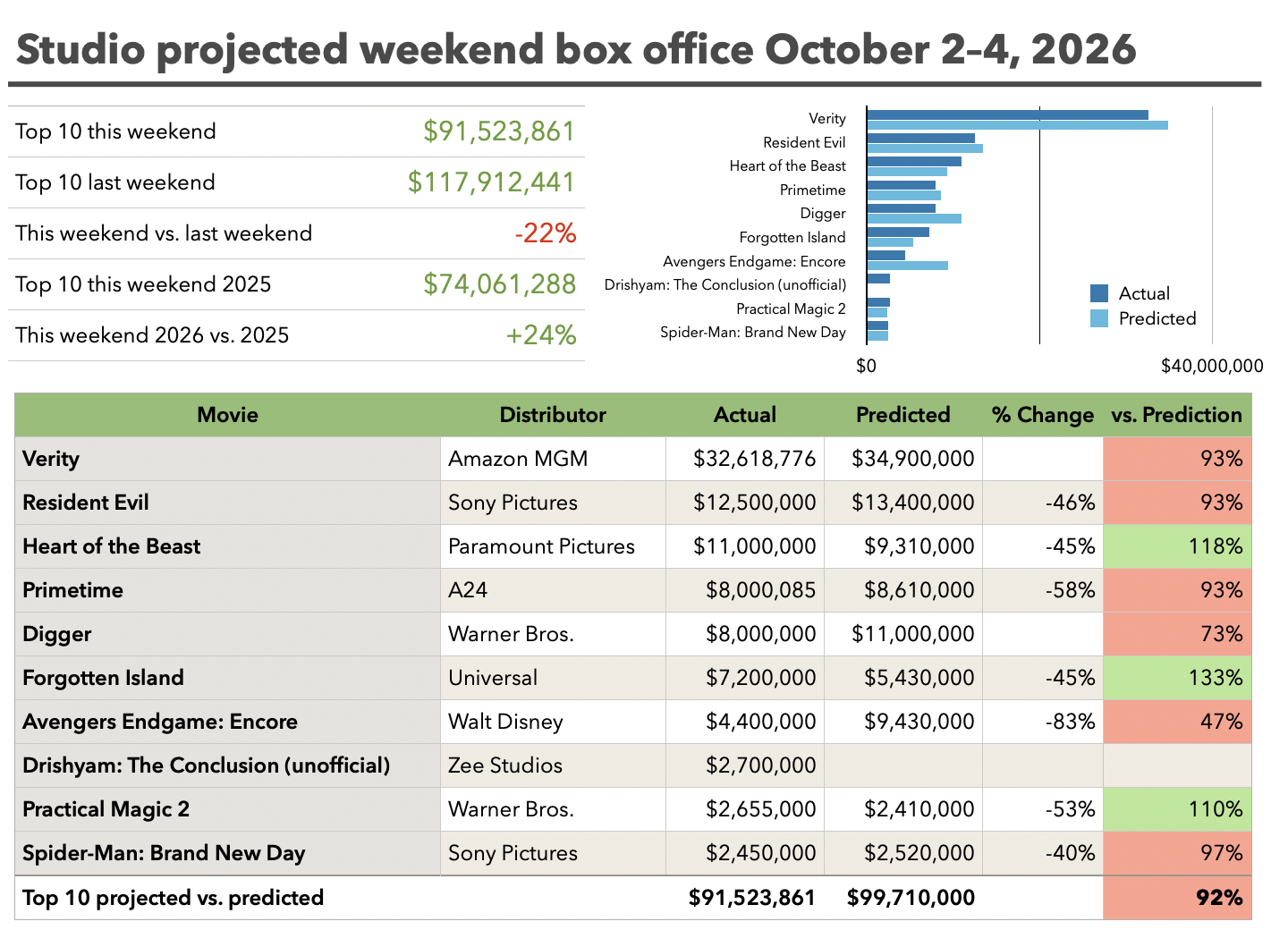Click Drishyam: The Conclusion table title

pos(228,765)
